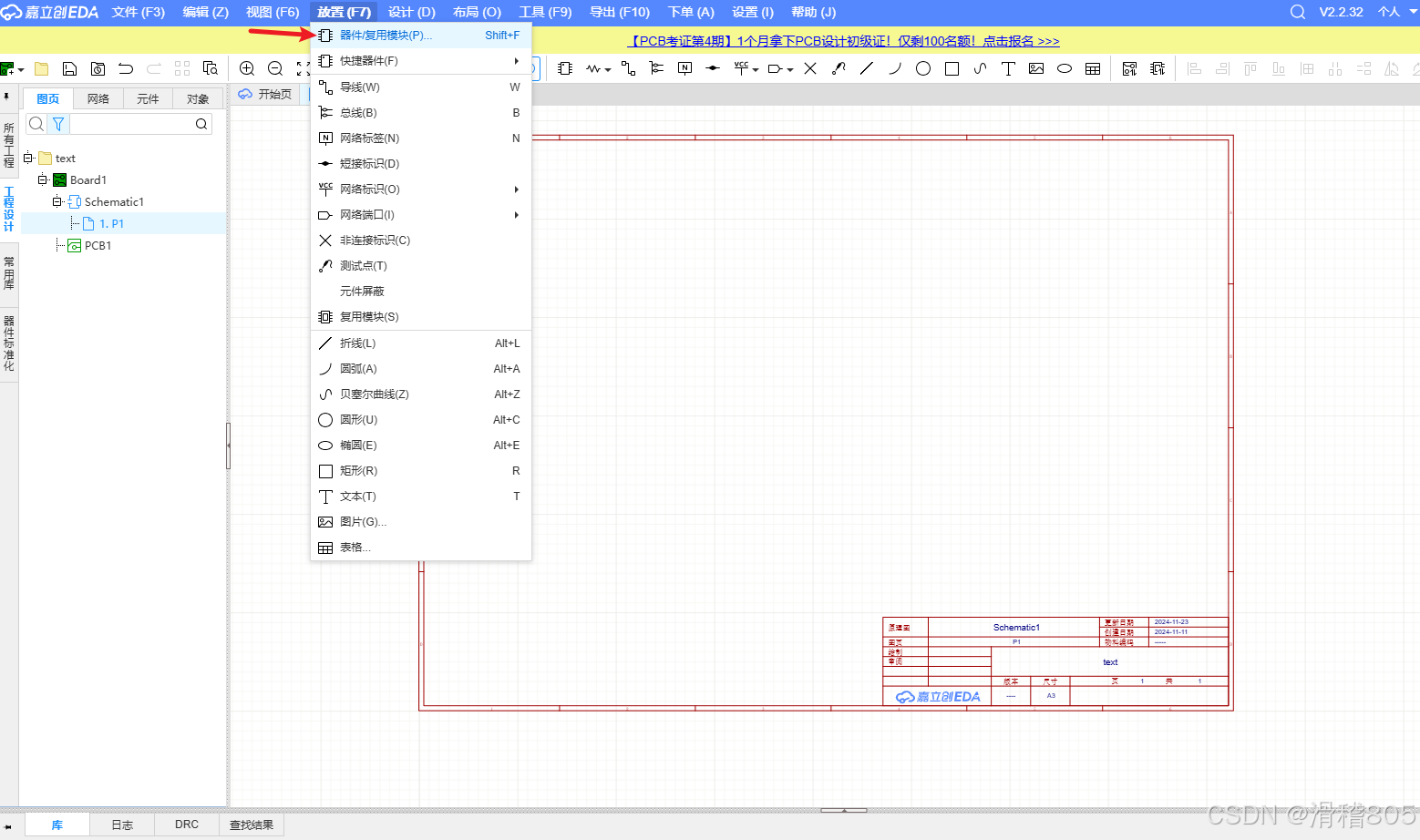The image size is (1420, 840).
Task: Open the 文件 (F3) menu
Action: [x=139, y=12]
